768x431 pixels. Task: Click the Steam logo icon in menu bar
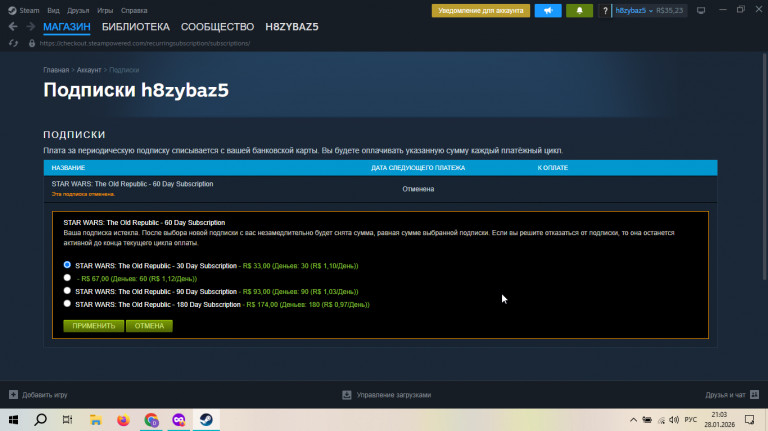(12, 10)
